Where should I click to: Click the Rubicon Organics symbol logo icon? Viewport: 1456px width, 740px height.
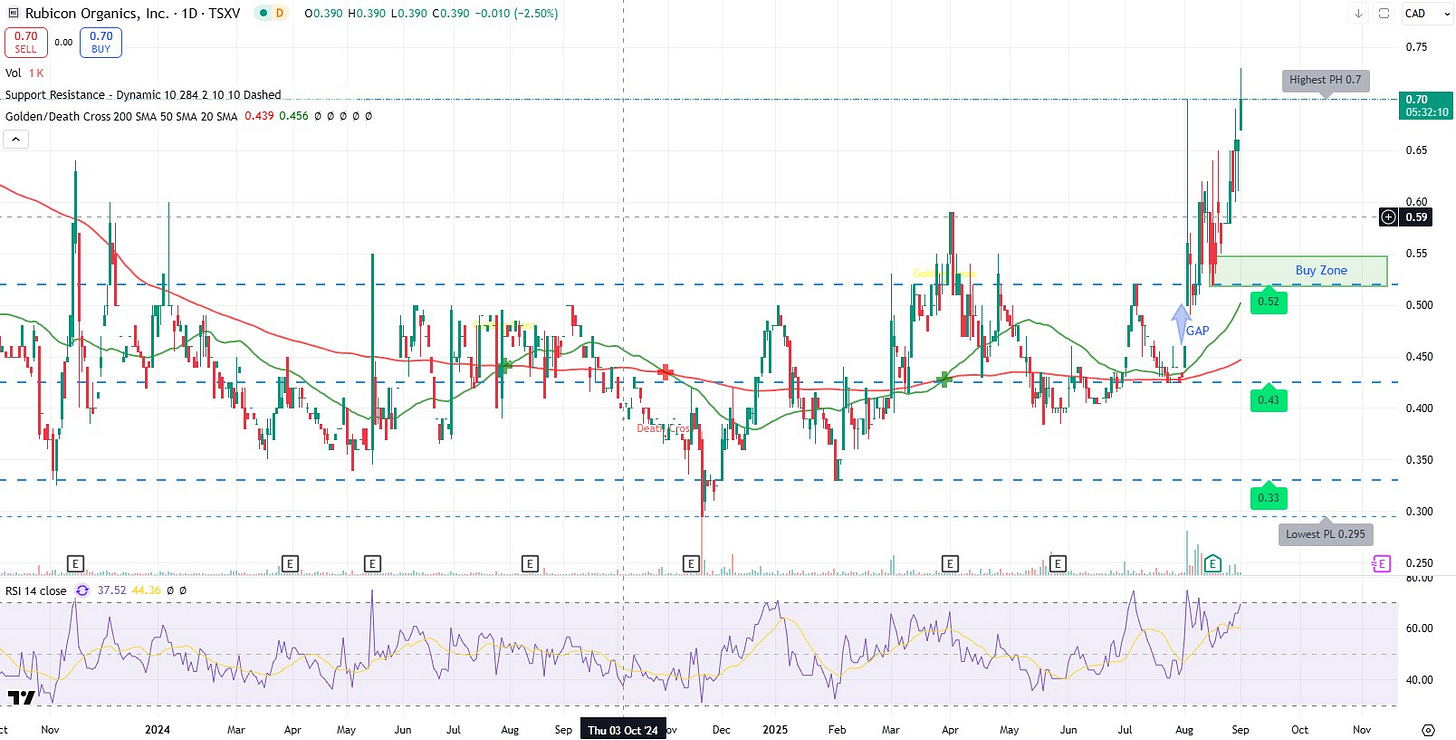pos(14,13)
